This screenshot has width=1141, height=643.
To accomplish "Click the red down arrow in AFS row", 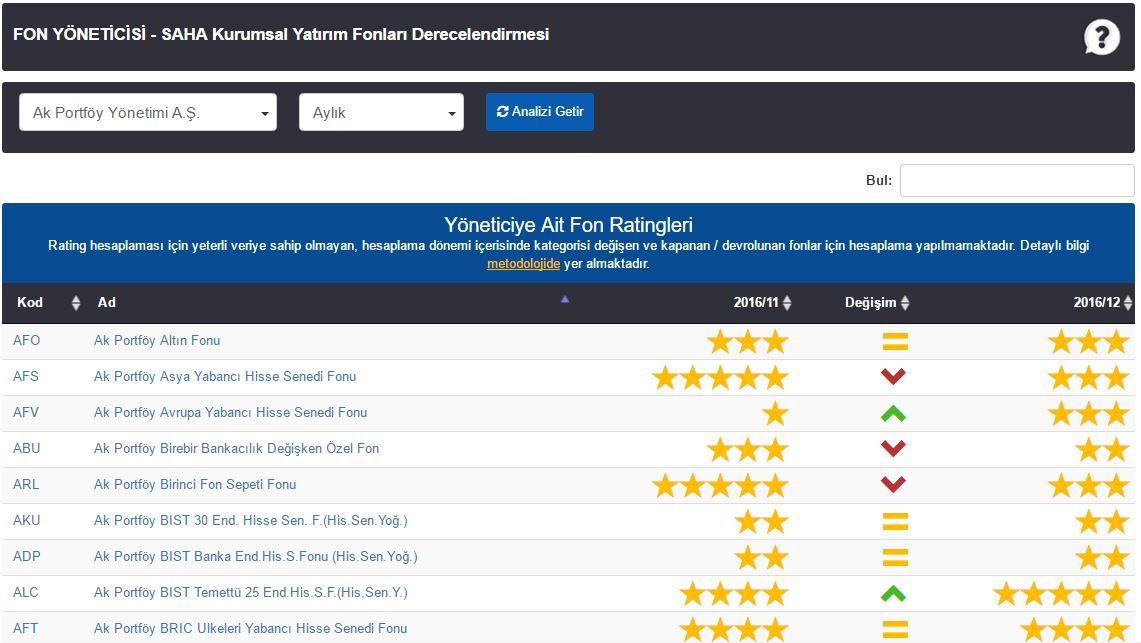I will tap(894, 376).
